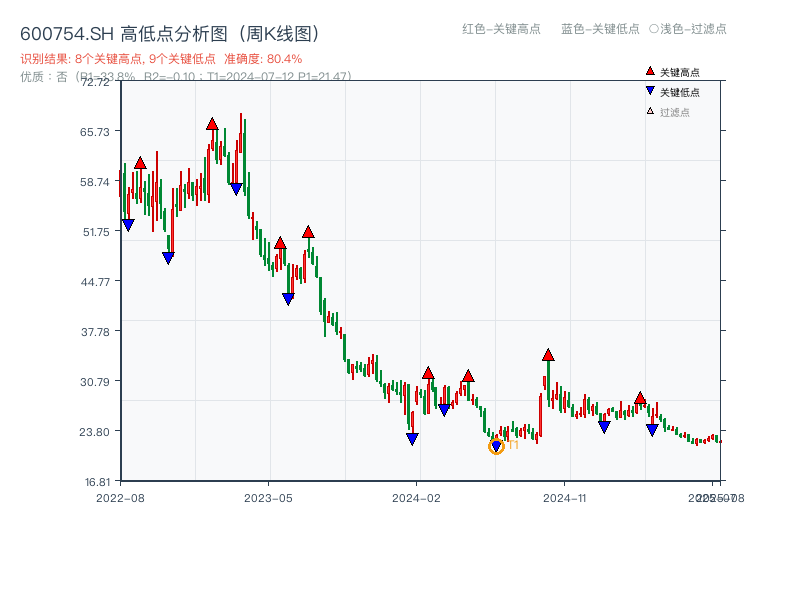Click the 37.78 y-axis label
The width and height of the screenshot is (800, 600).
[95, 332]
